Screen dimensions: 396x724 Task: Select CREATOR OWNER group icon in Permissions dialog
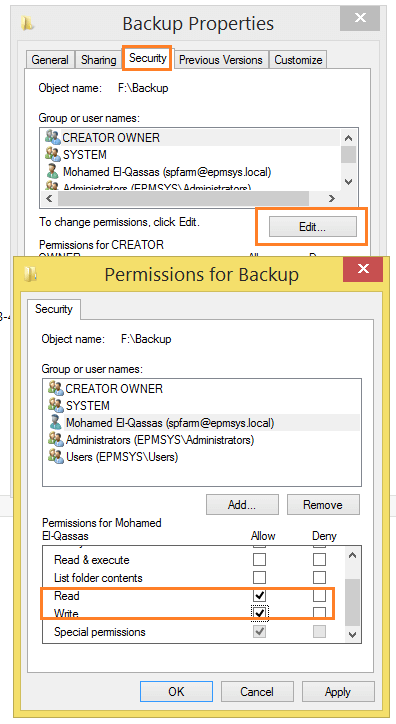point(55,388)
